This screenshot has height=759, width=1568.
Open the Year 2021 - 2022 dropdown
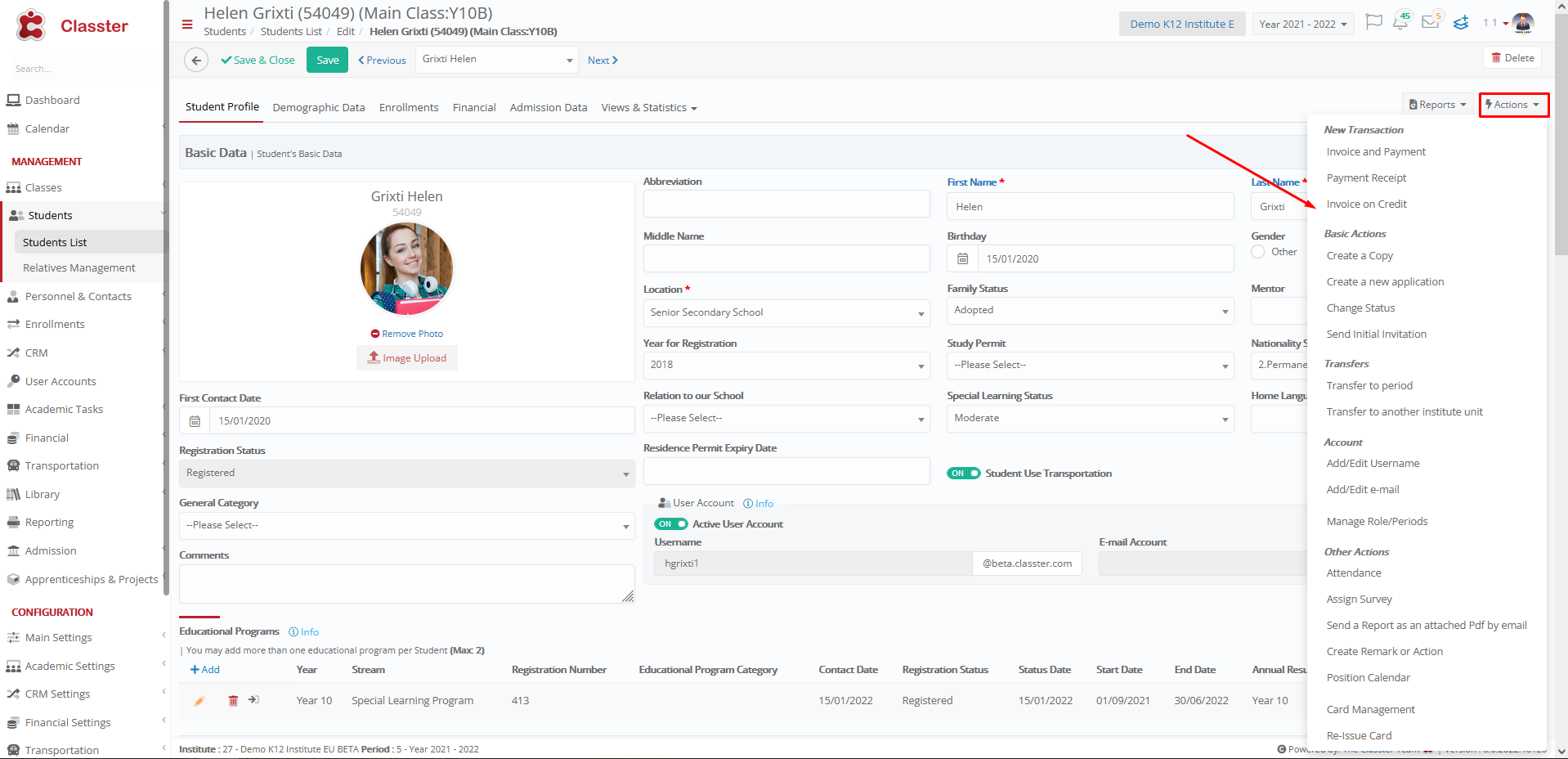coord(1303,24)
